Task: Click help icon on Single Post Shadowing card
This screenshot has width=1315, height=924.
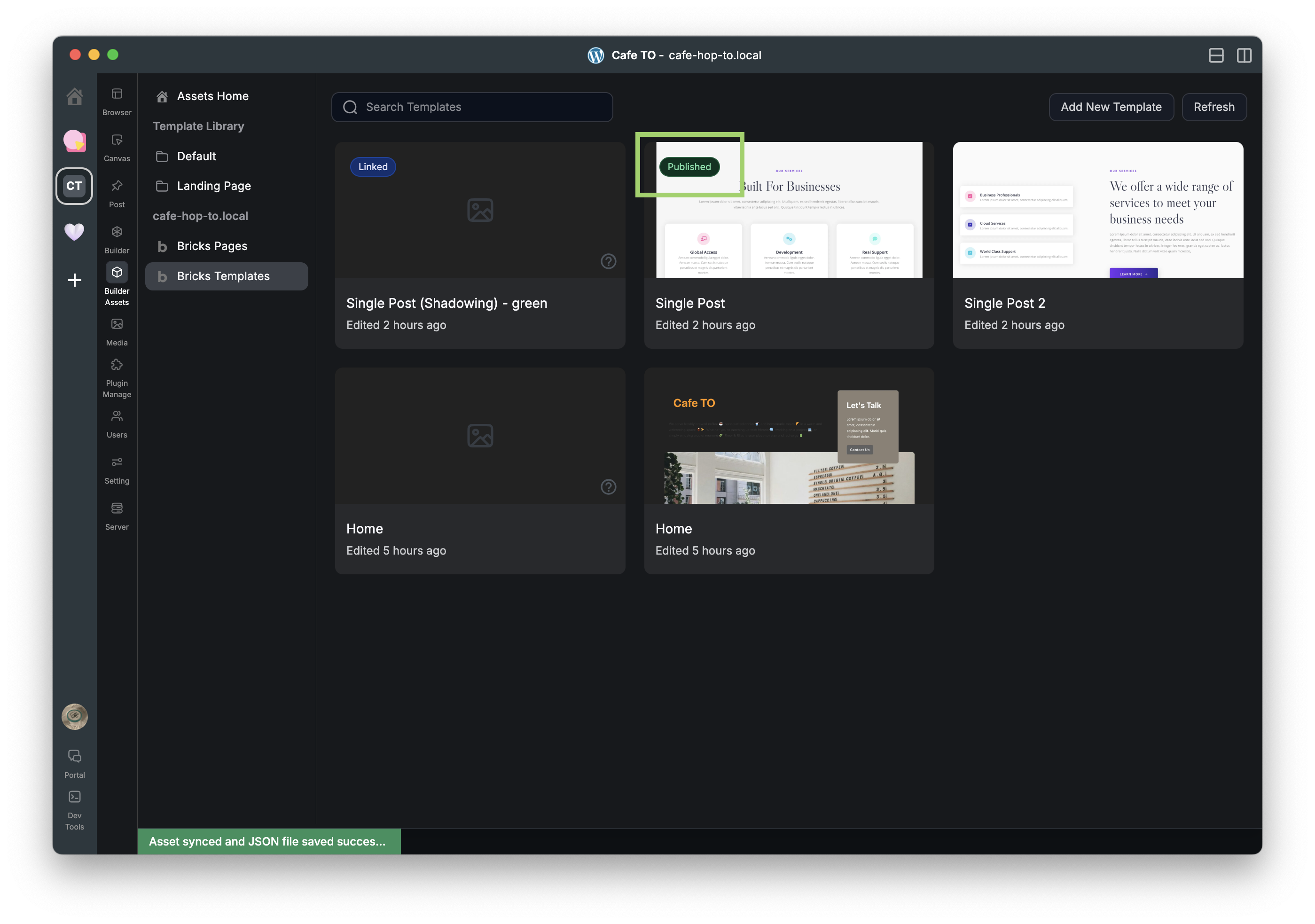Action: coord(608,261)
